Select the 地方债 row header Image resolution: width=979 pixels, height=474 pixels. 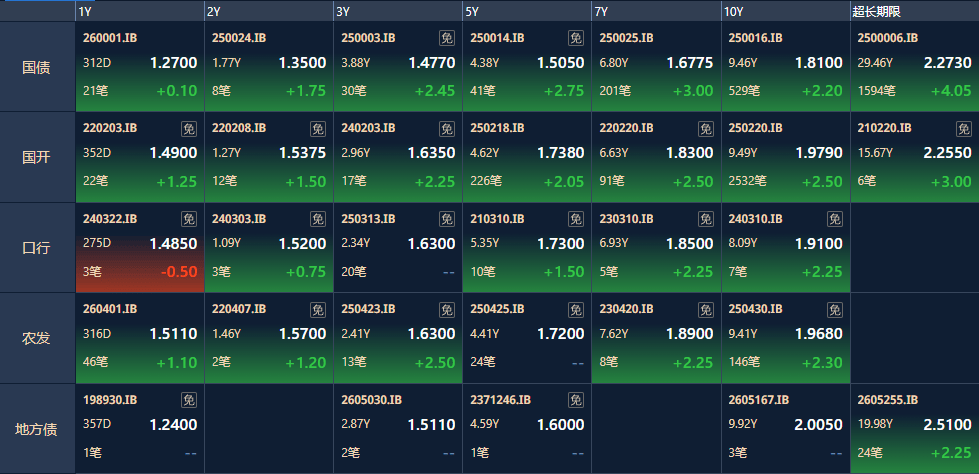point(38,429)
